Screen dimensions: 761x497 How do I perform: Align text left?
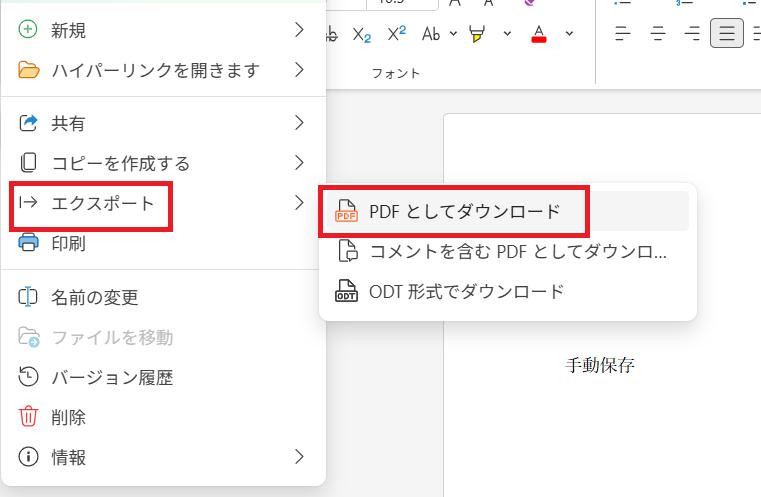(x=623, y=33)
